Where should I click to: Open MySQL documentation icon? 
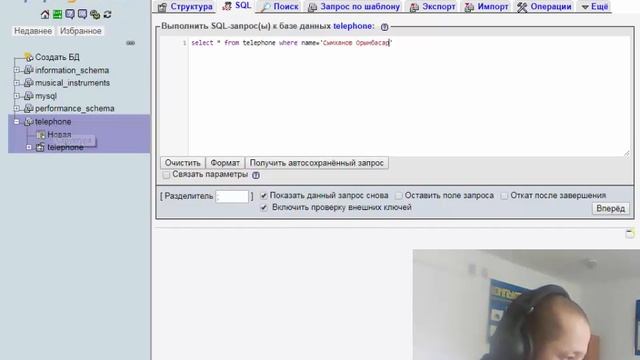pos(82,15)
